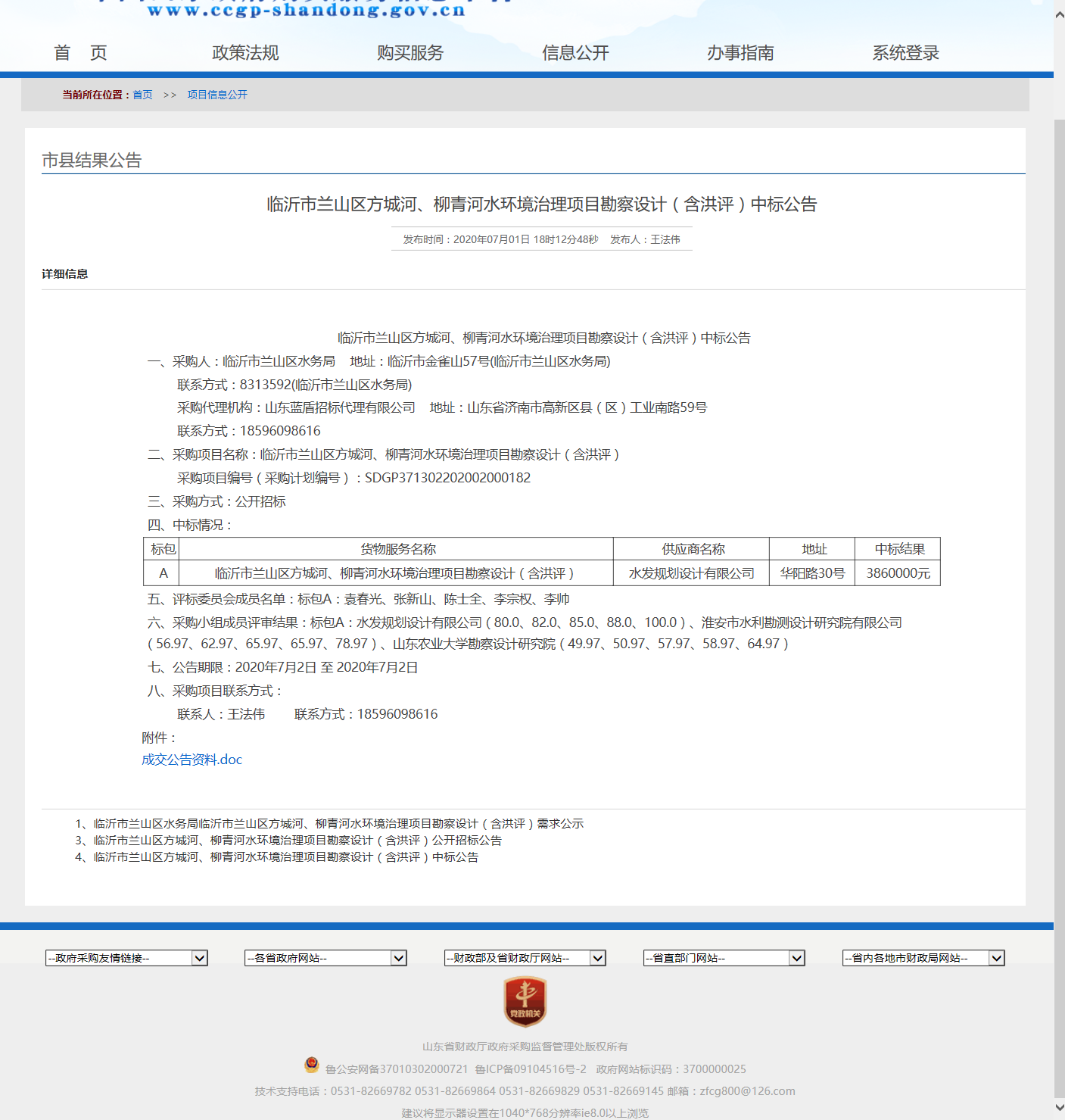Open the 政策法规 menu item
The image size is (1065, 1120).
pyautogui.click(x=245, y=53)
